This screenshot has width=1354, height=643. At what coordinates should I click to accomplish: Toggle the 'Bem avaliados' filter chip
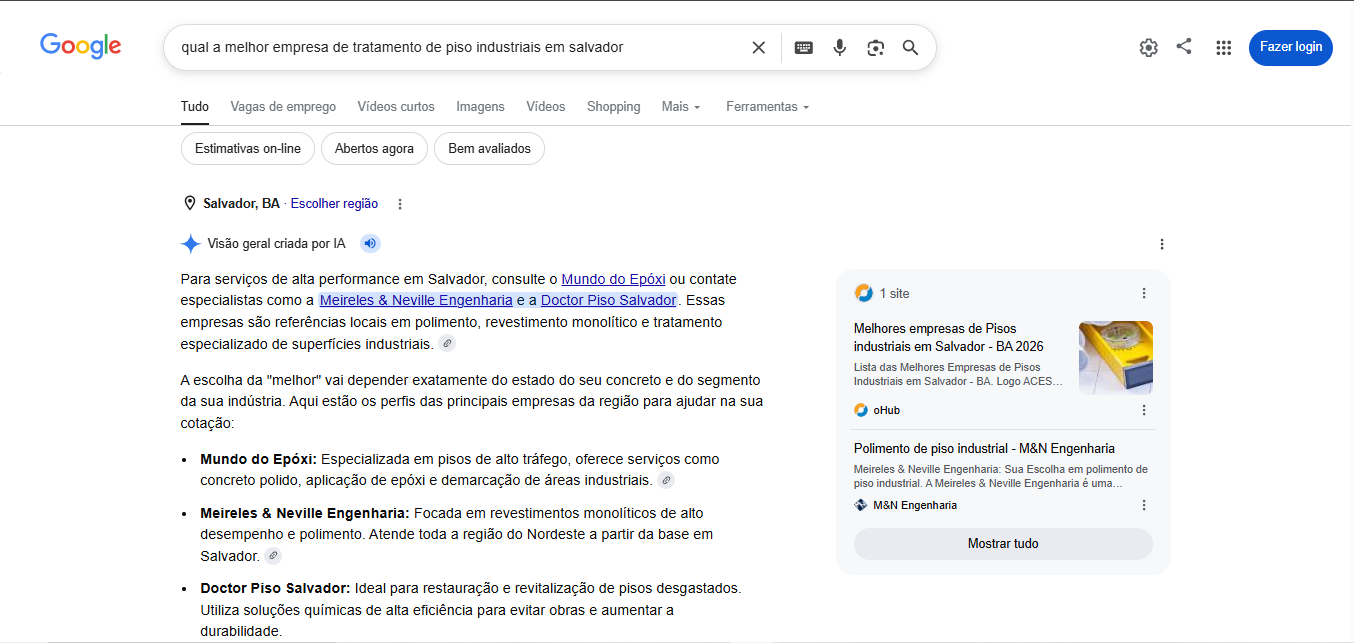pos(489,149)
